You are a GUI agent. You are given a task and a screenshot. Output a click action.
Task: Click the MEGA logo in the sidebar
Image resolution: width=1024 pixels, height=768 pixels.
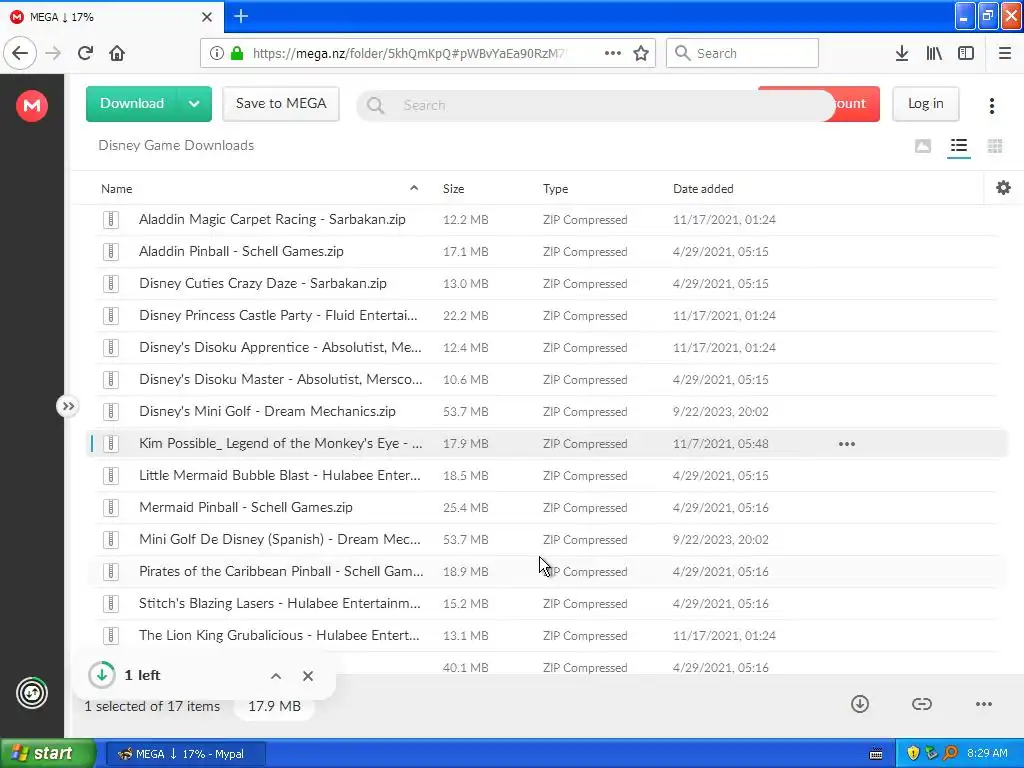[32, 105]
